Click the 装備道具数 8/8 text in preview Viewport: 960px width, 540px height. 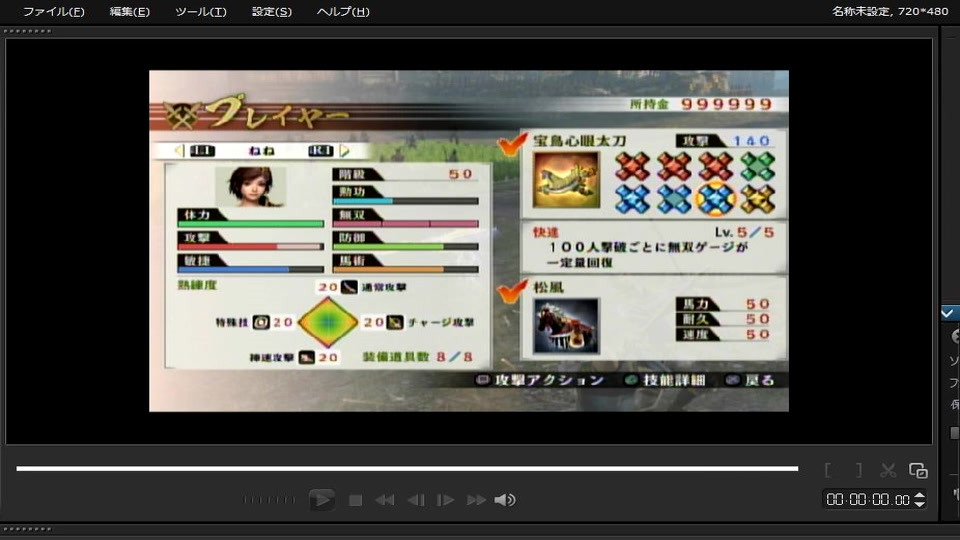pos(418,357)
